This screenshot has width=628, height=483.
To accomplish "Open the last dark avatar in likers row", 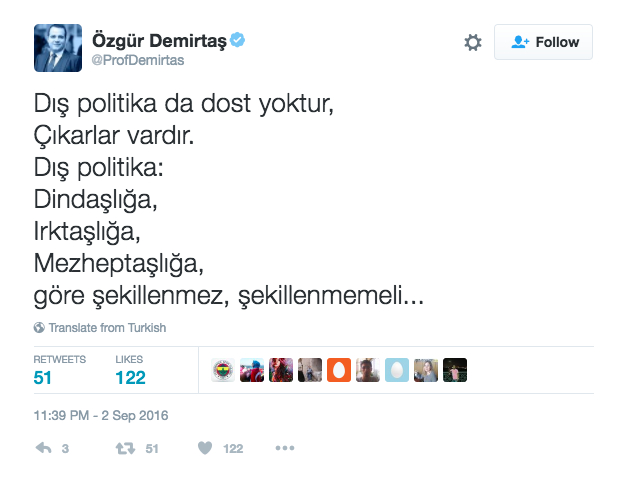I will pyautogui.click(x=455, y=370).
